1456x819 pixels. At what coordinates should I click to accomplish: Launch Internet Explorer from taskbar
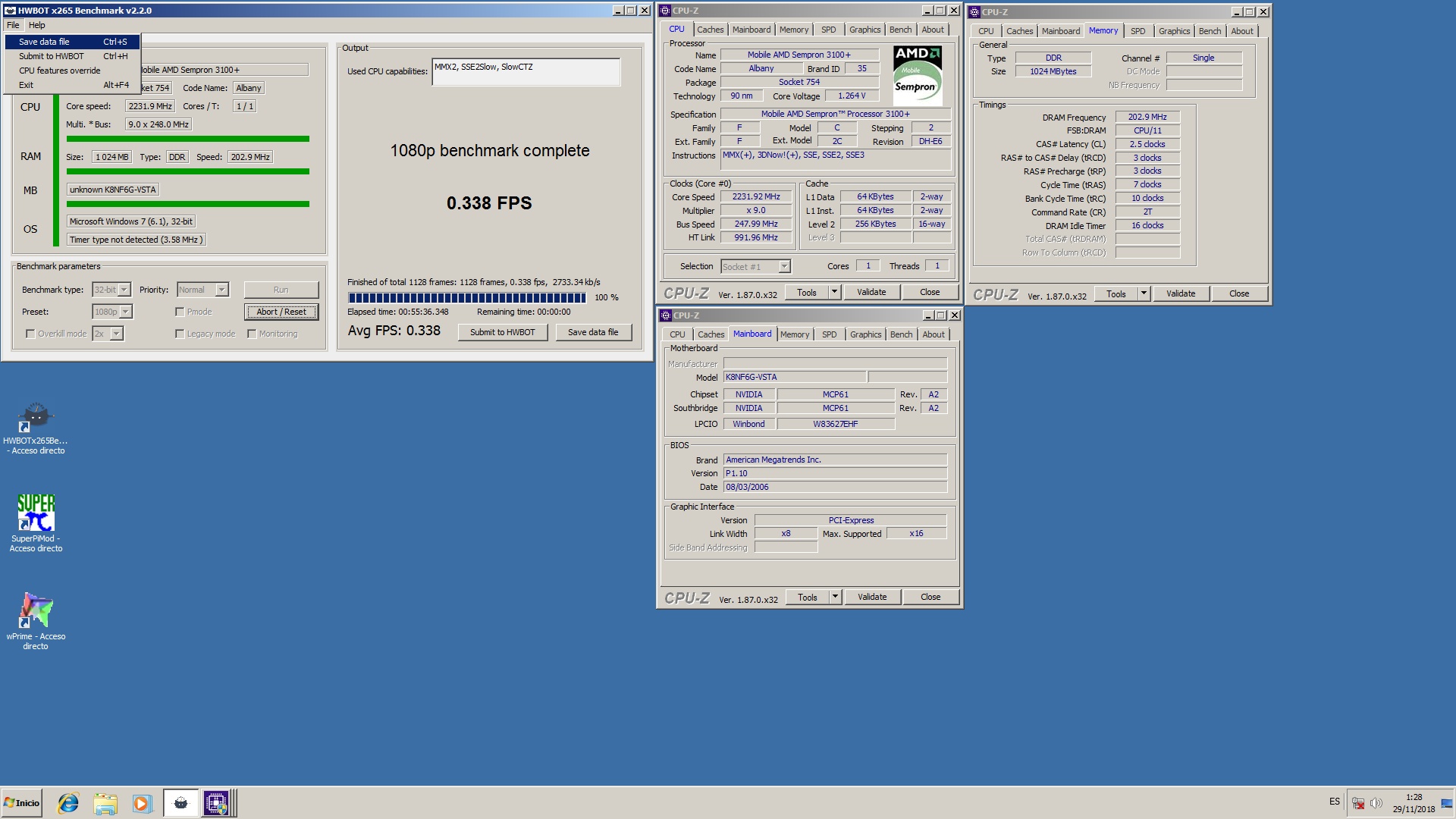(x=68, y=803)
